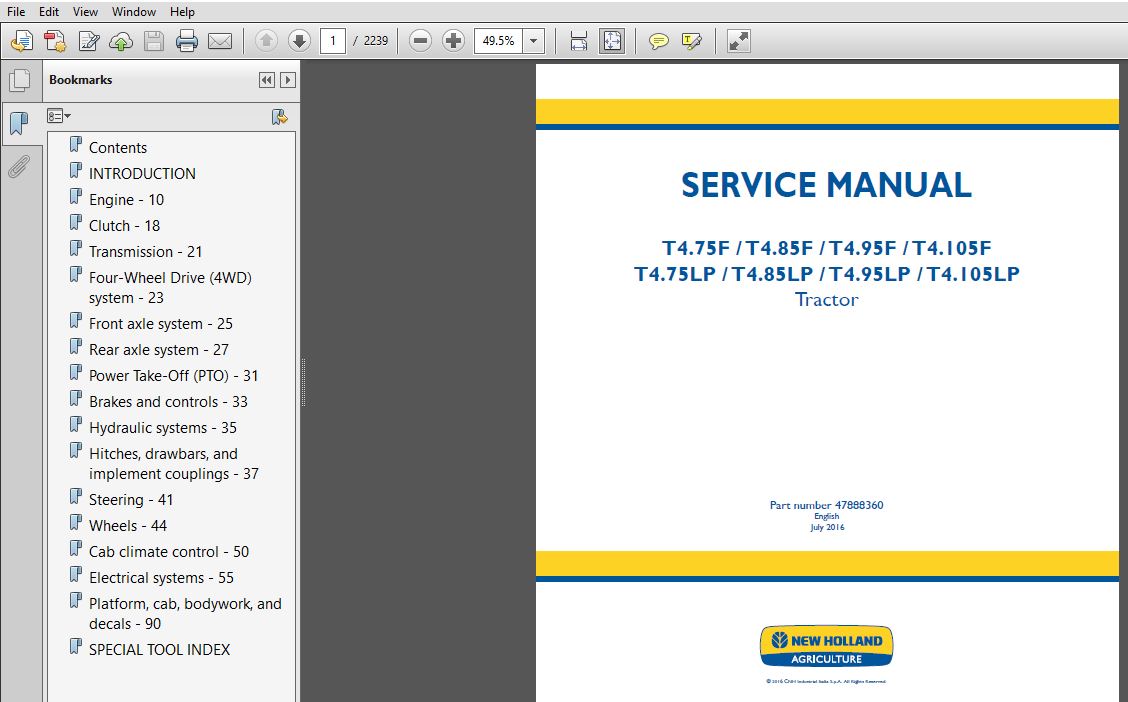Open Hitches, drawbars, and implement couplings bookmark
Viewport: 1128px width, 702px height.
[174, 464]
